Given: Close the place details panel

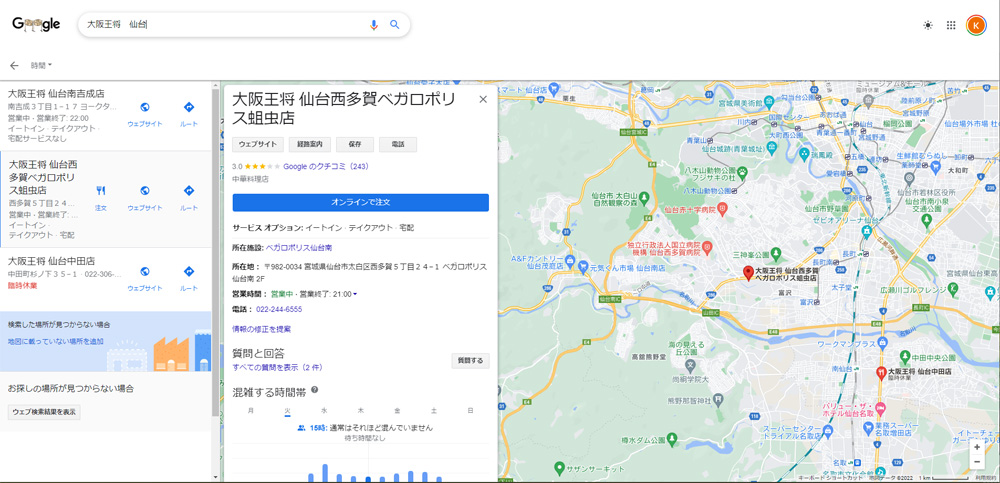Looking at the screenshot, I should [483, 99].
